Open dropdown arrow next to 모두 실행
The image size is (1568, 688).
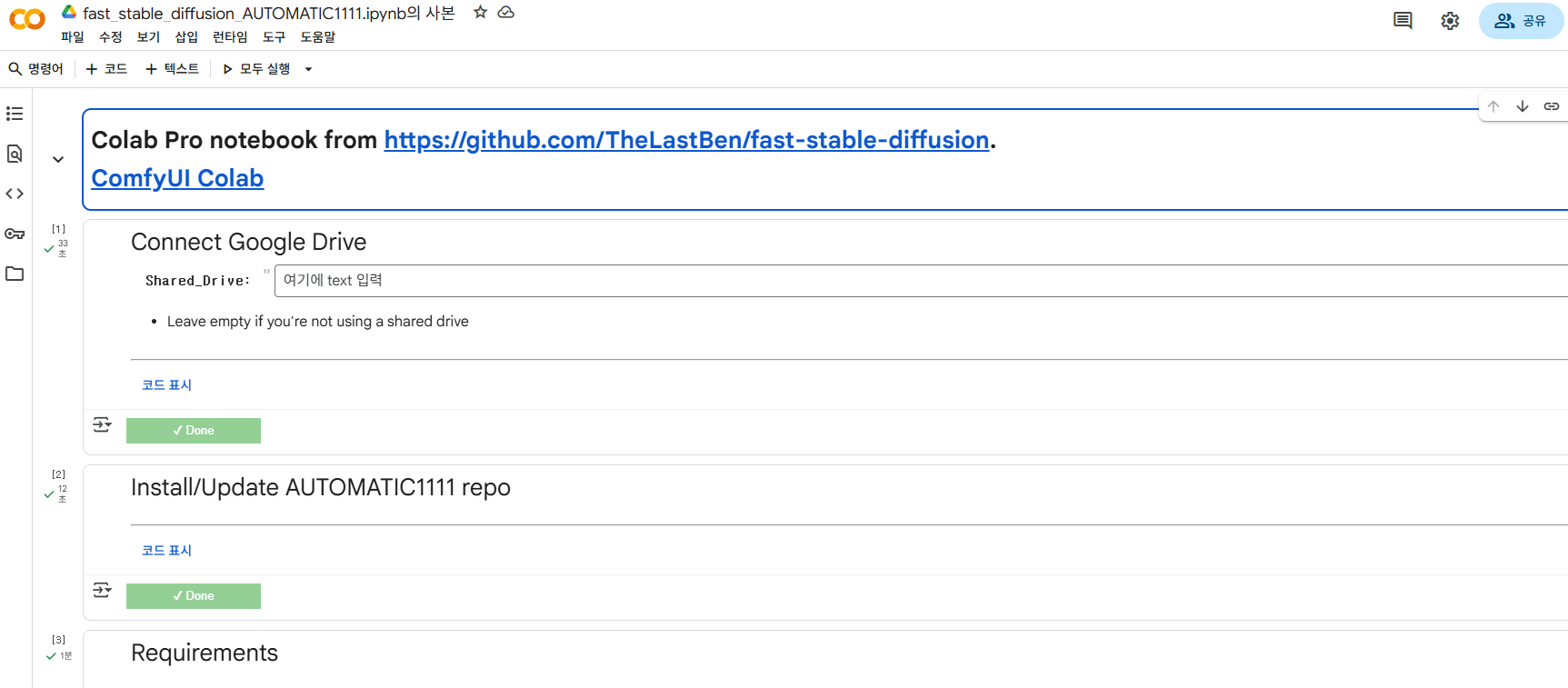[308, 69]
